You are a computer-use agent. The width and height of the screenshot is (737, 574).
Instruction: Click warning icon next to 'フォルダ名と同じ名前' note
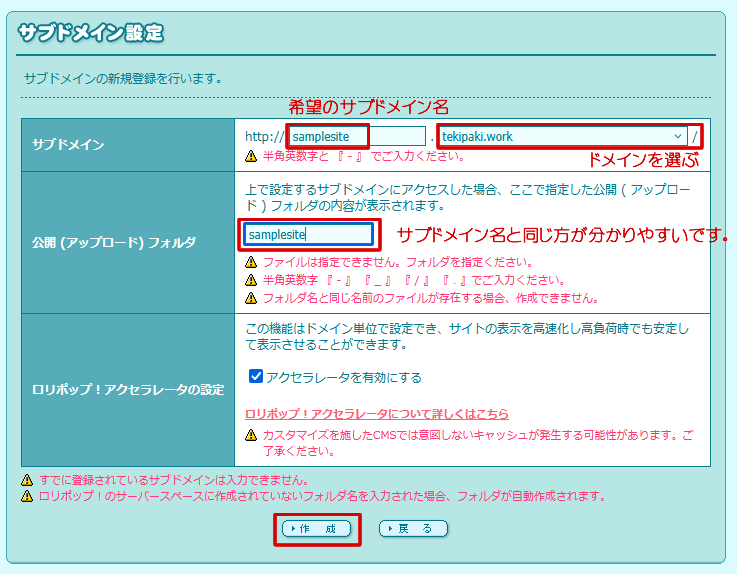point(251,298)
